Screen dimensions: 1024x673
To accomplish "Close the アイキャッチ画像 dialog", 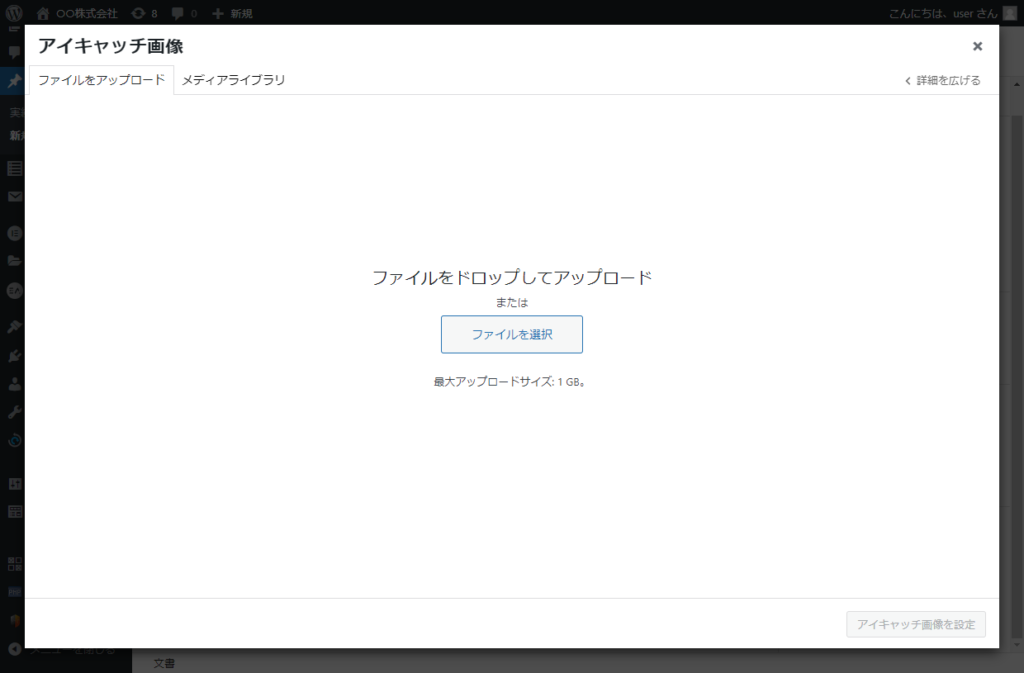I will click(977, 46).
